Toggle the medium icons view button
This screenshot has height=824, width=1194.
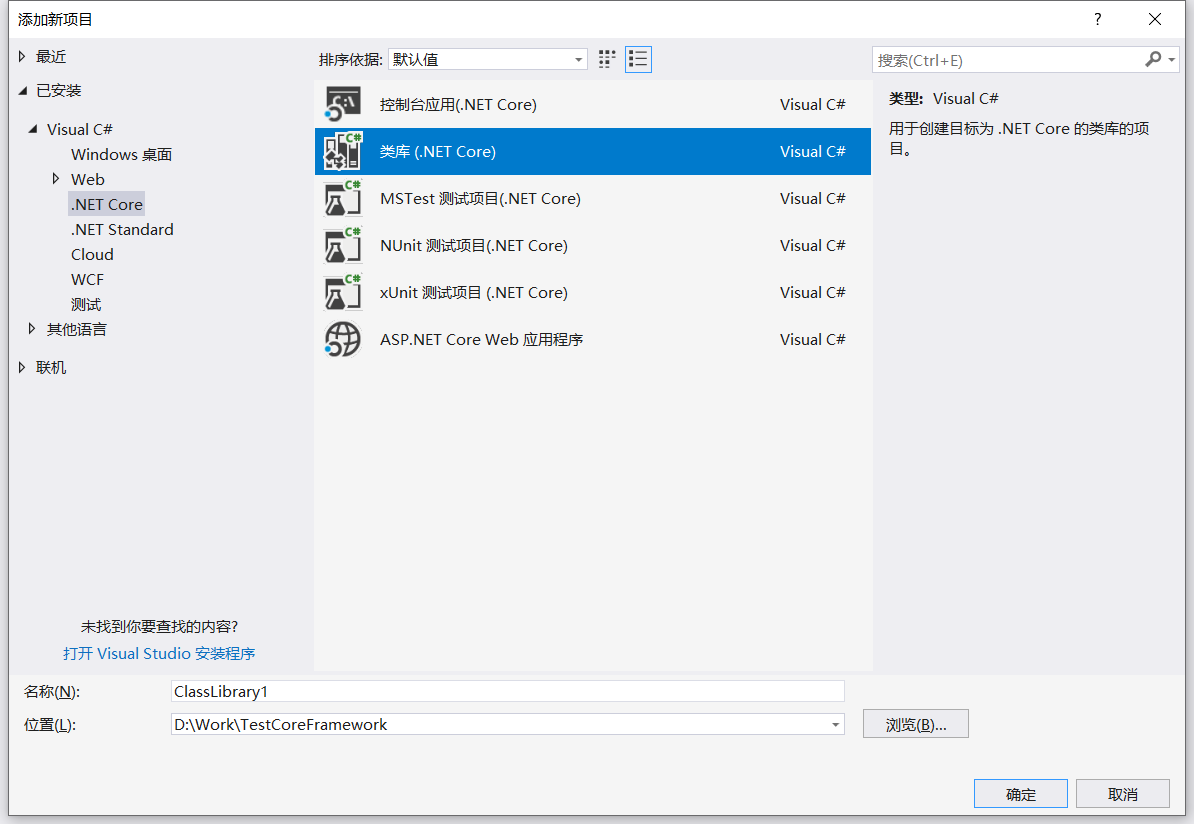coord(606,59)
